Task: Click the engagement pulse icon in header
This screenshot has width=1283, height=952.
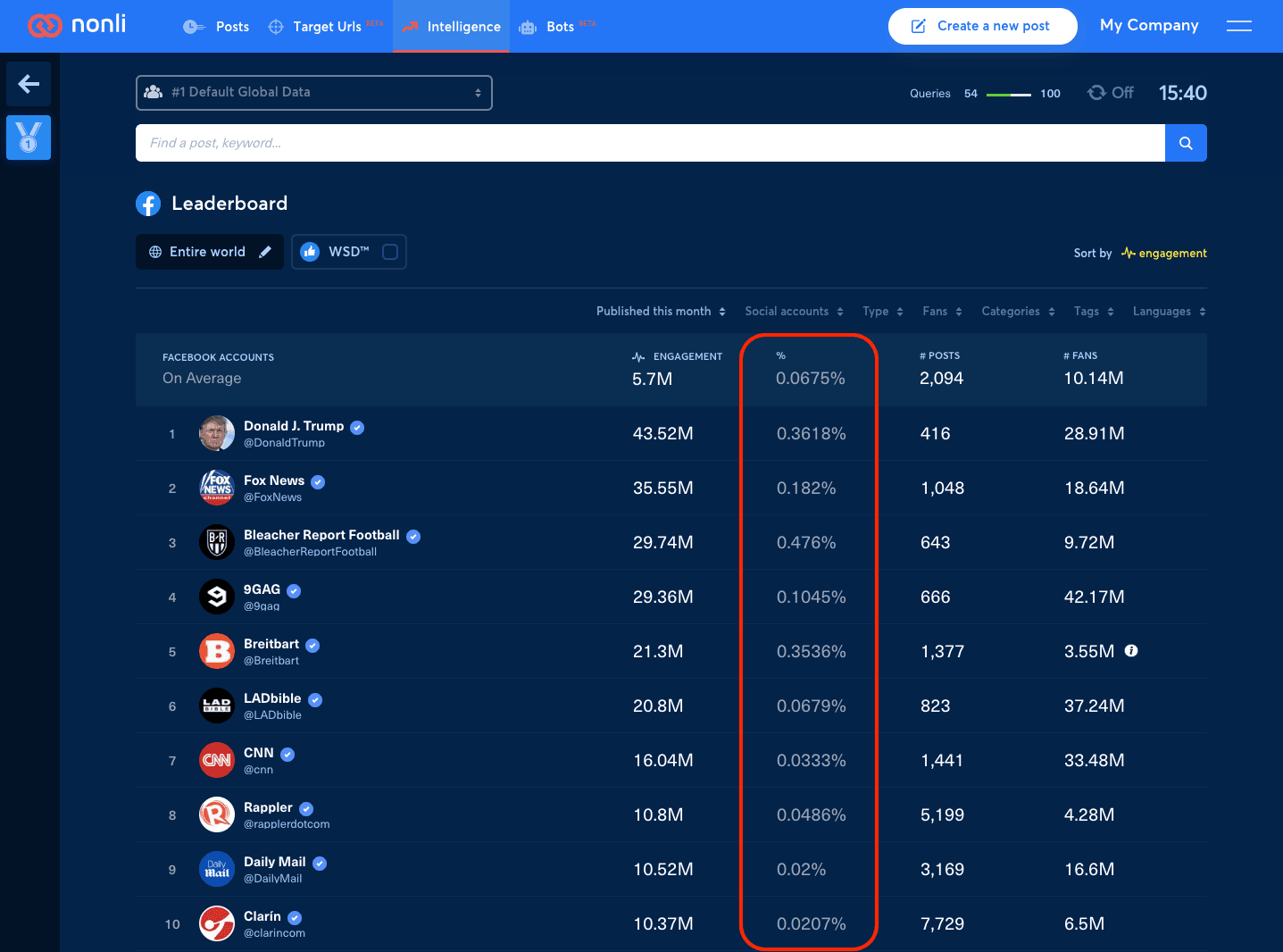Action: [638, 356]
